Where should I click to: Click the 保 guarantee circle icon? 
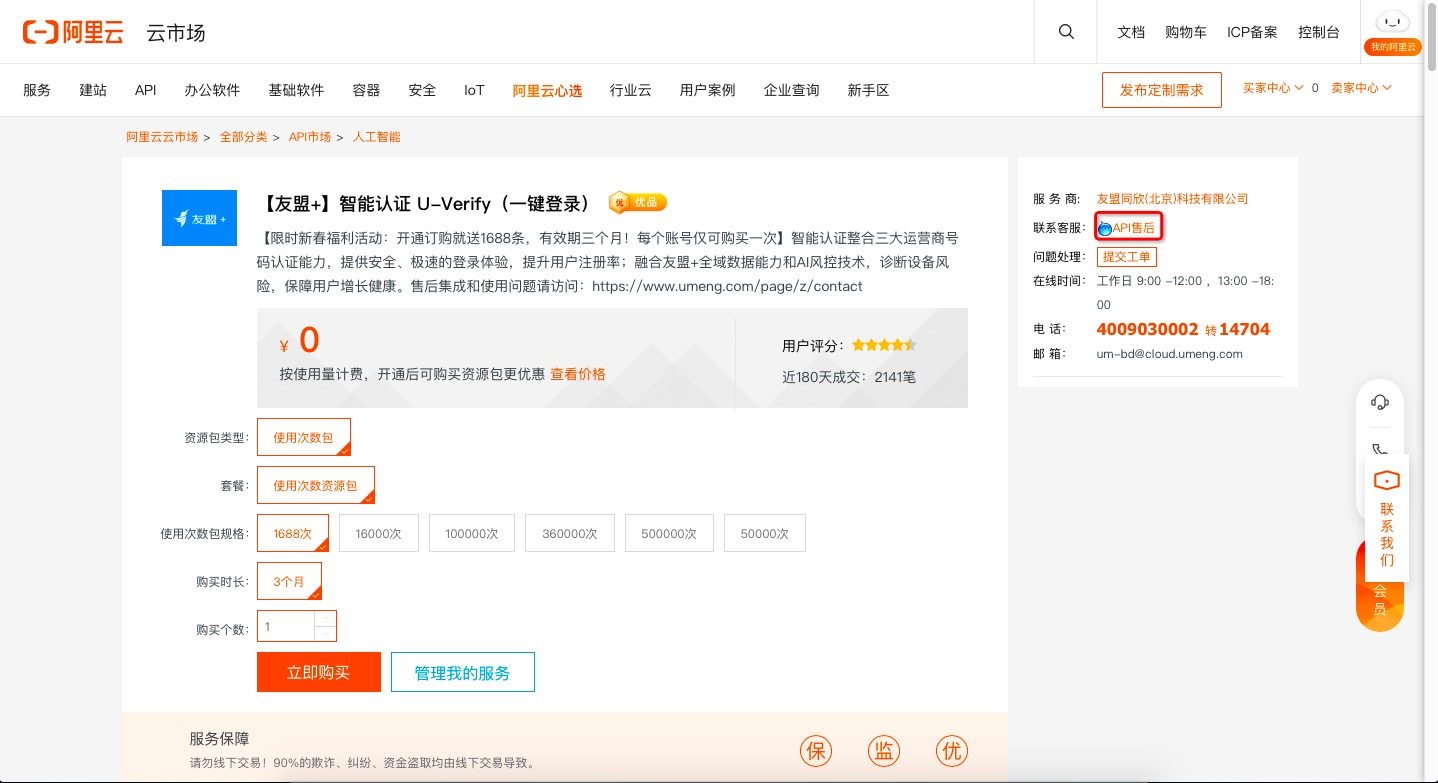(816, 751)
